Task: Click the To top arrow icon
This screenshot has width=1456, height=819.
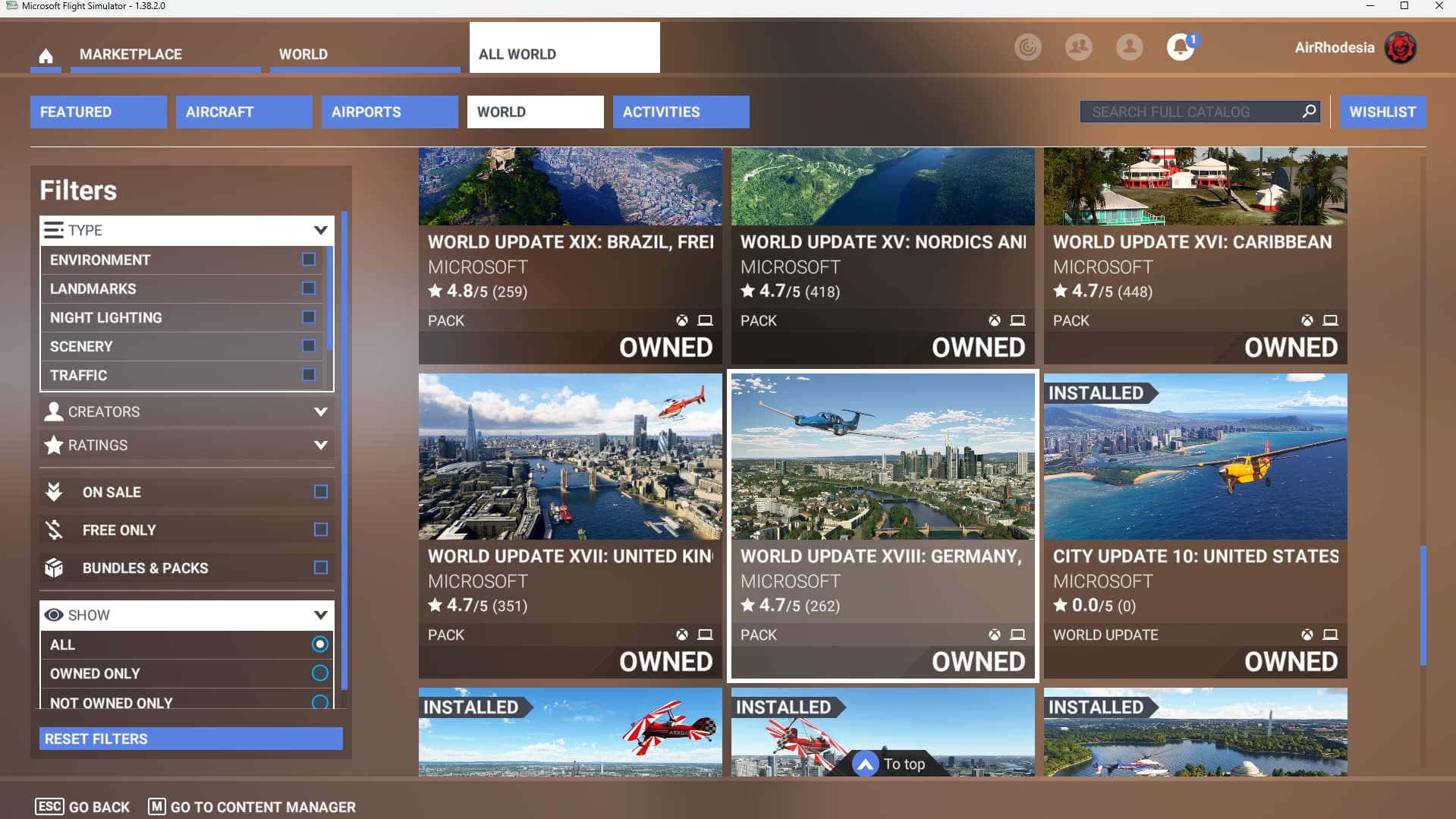Action: (x=865, y=764)
